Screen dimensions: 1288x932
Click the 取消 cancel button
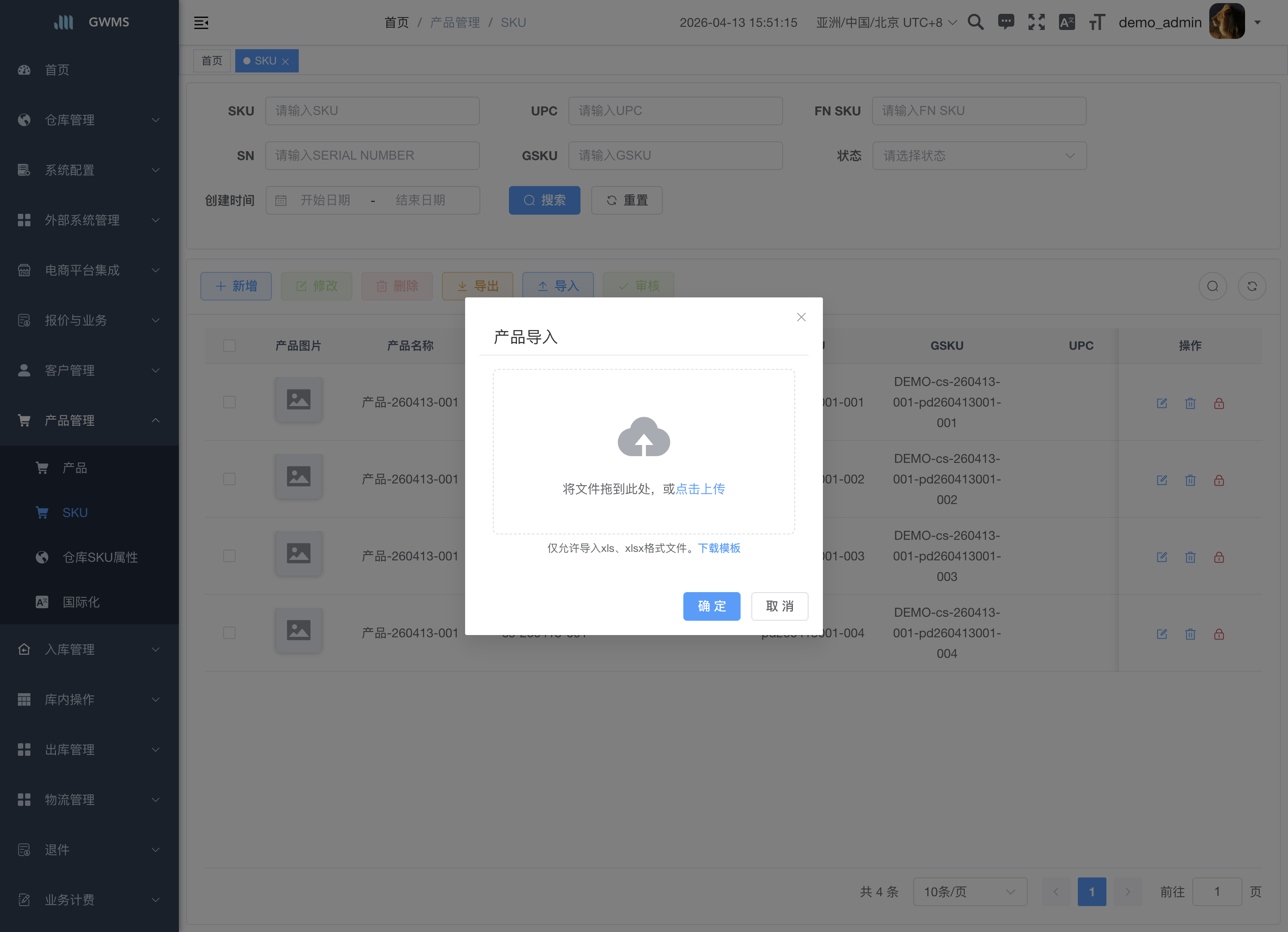pos(779,606)
